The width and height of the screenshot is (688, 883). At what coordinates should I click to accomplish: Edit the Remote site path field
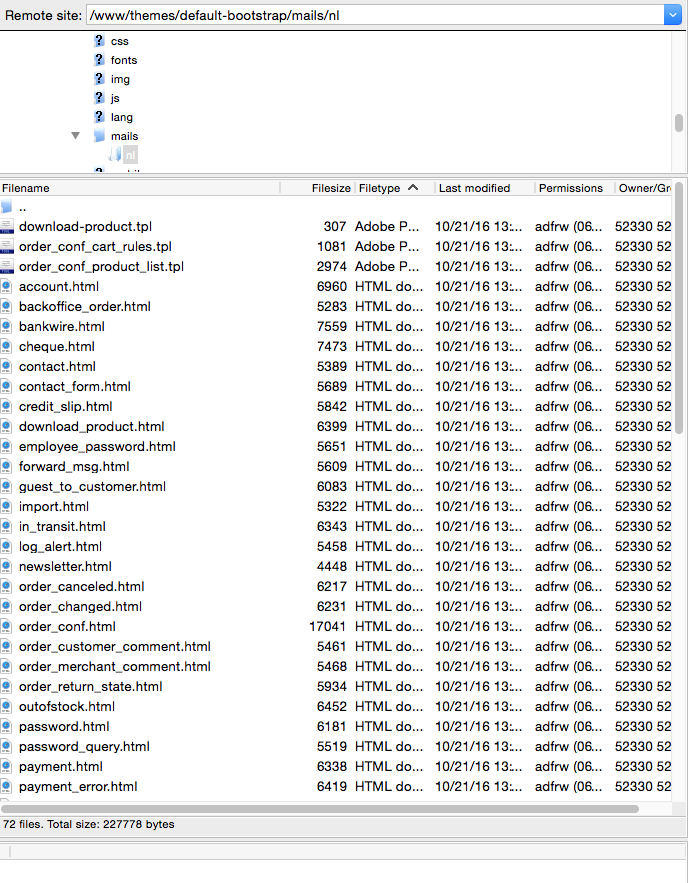click(x=376, y=15)
